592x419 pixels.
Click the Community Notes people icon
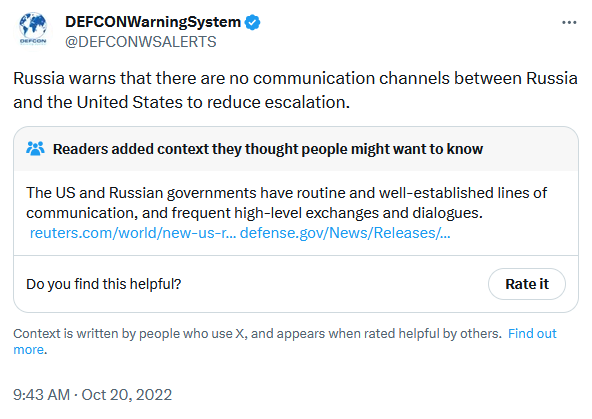pyautogui.click(x=35, y=149)
